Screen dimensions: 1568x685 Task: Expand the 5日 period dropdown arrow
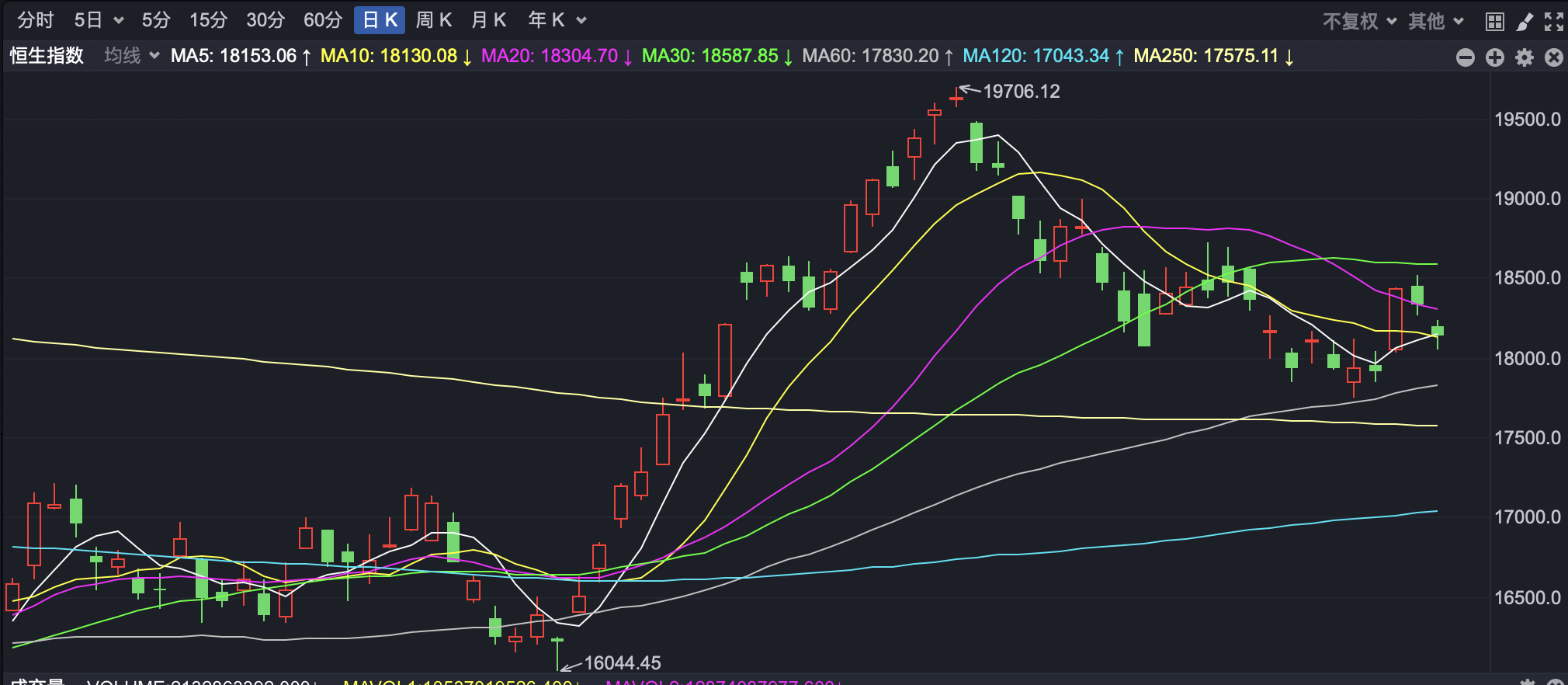pos(118,21)
